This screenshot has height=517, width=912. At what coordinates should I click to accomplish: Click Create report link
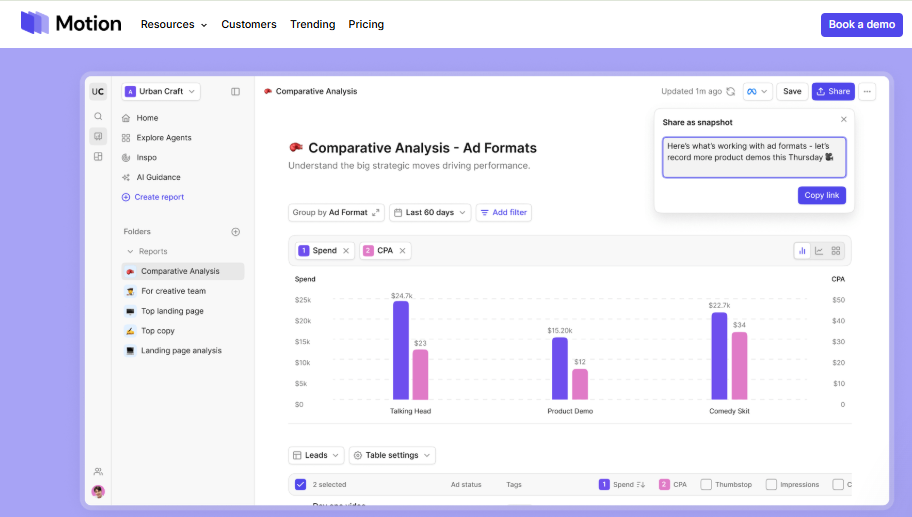[153, 197]
